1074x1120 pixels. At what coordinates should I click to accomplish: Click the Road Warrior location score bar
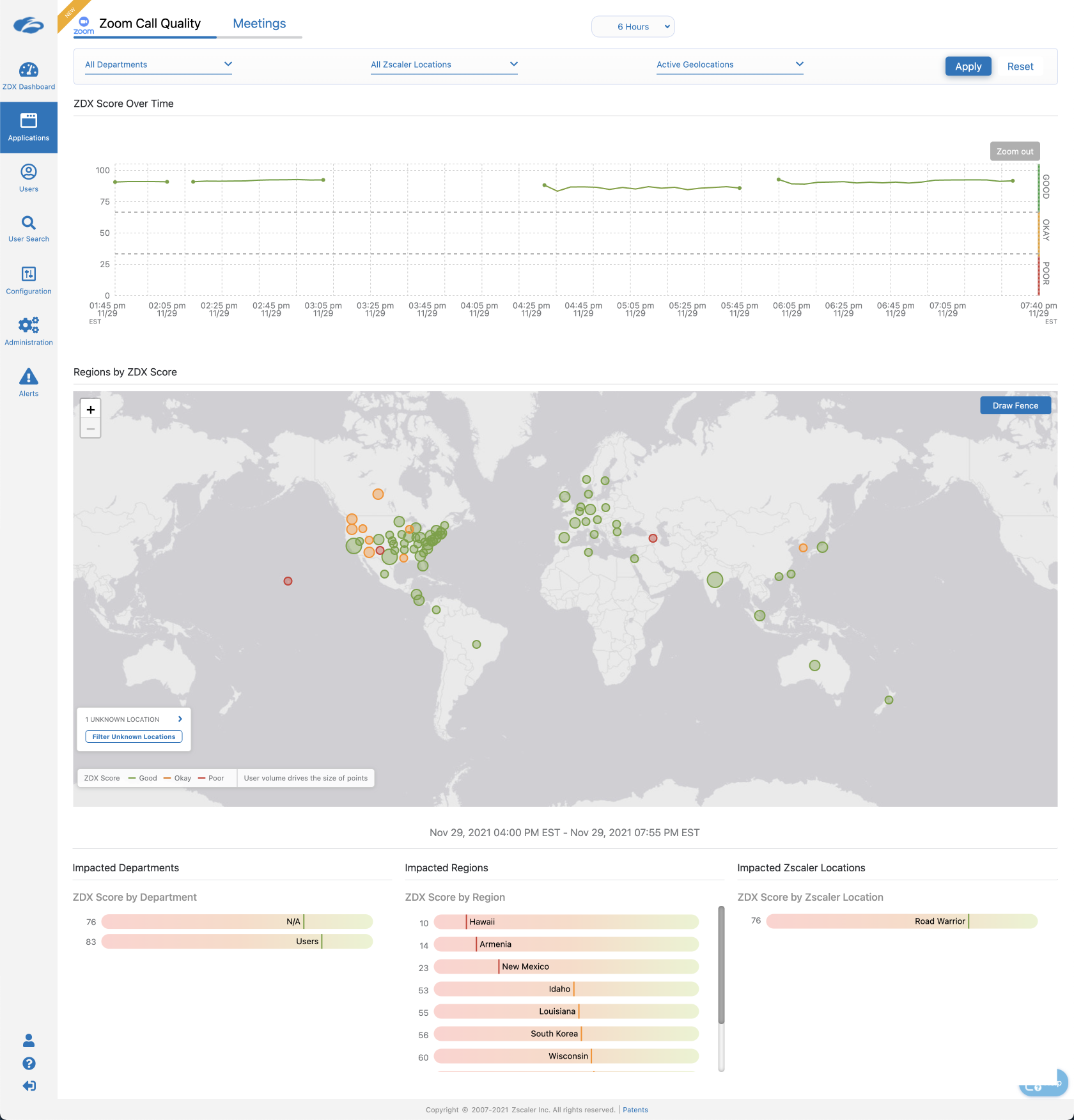tap(901, 921)
